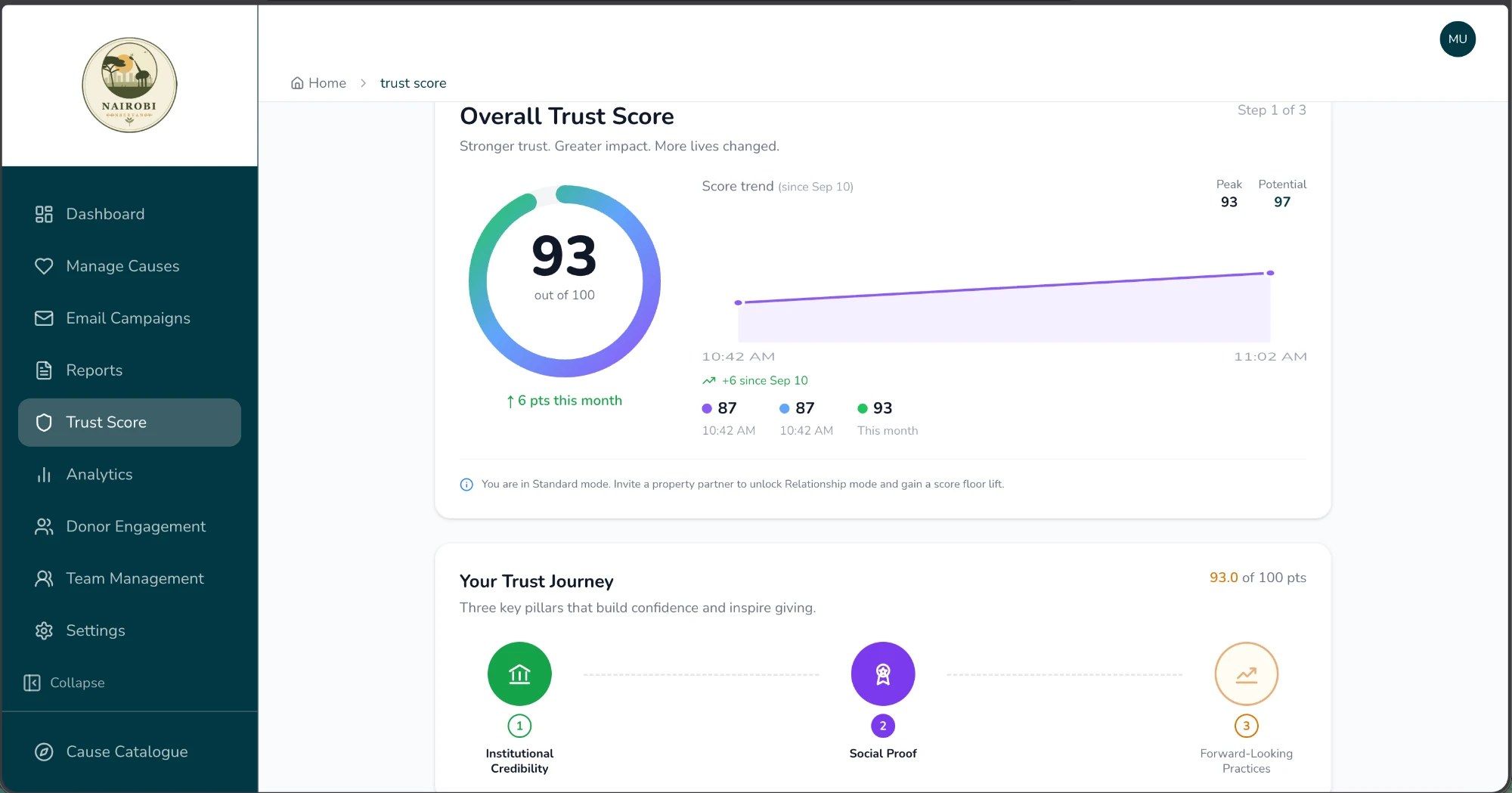Click the step 2 numbered circle
The width and height of the screenshot is (1512, 793).
883,726
